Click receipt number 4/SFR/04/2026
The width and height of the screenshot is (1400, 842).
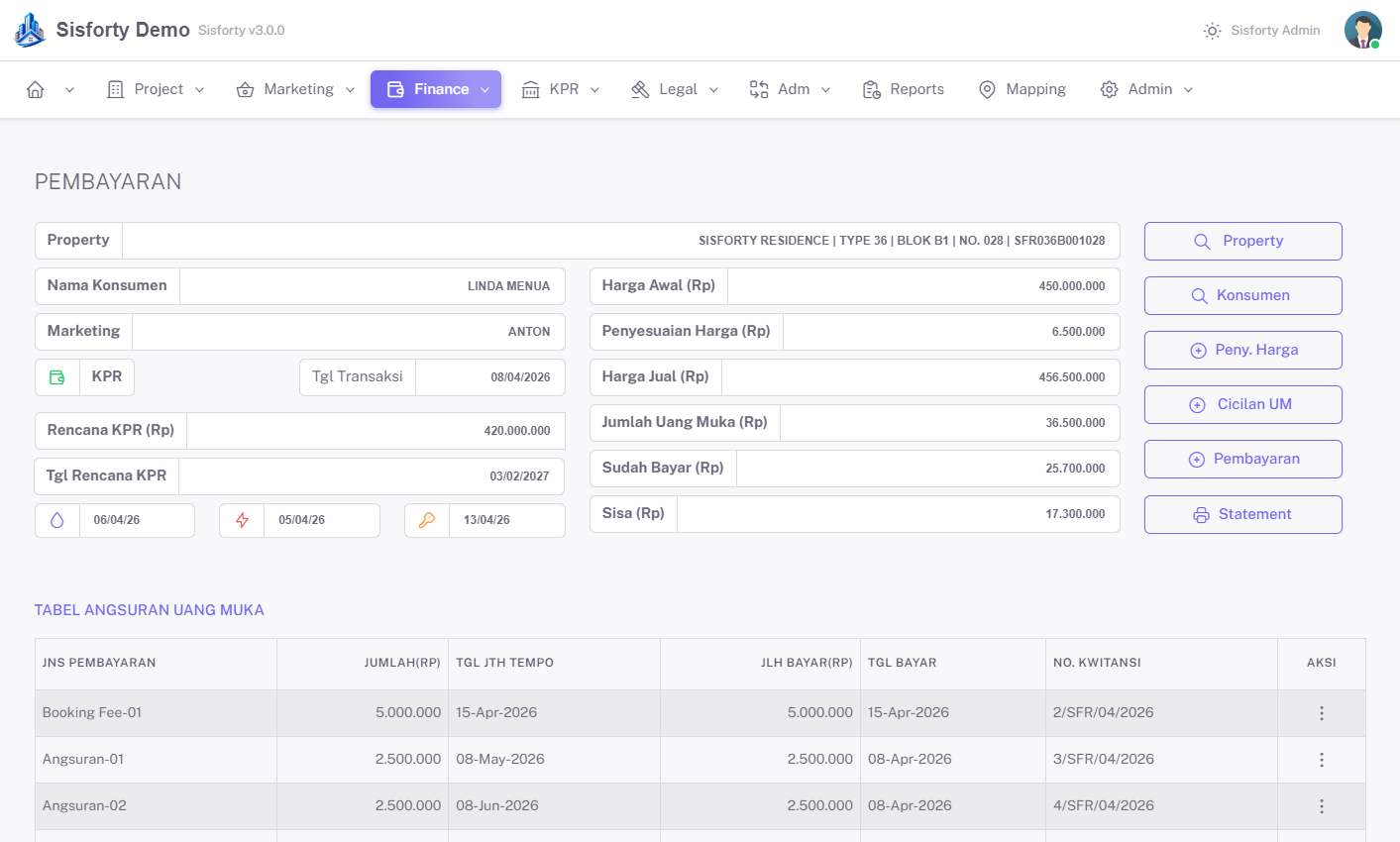click(x=1103, y=805)
